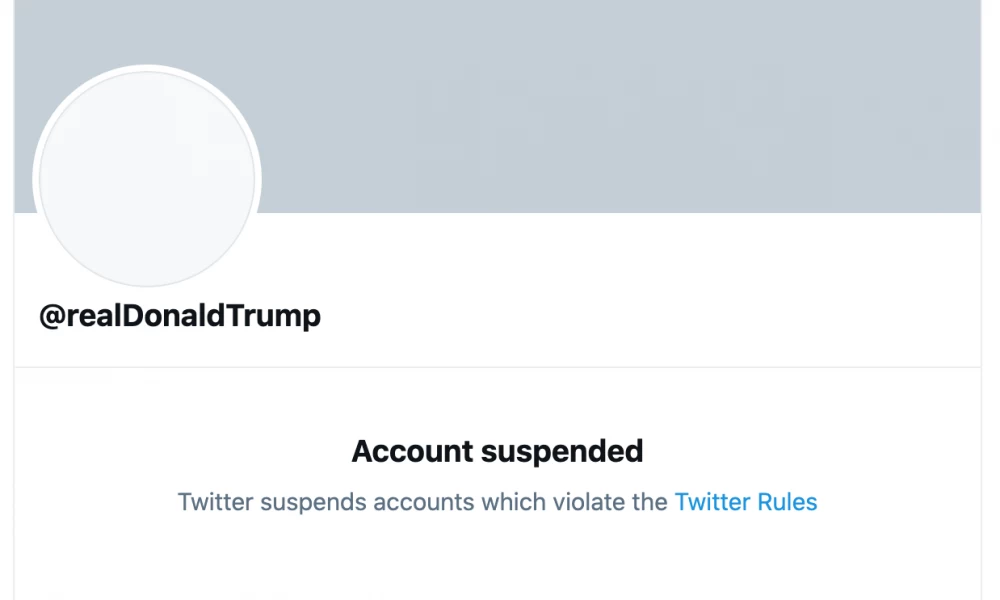Screen dimensions: 1000x600
Task: Open the Twitter Rules link
Action: [x=746, y=502]
